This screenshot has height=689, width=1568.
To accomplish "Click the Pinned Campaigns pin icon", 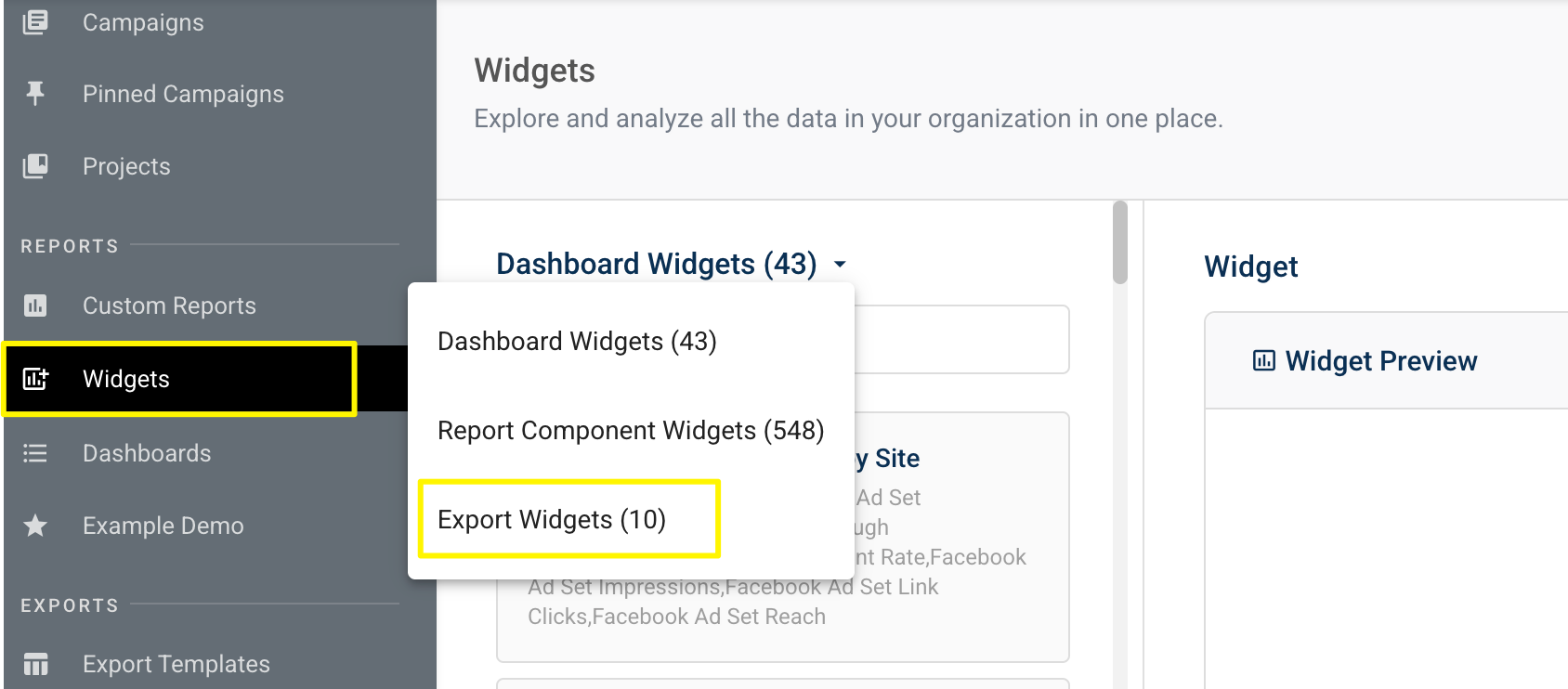I will (x=35, y=93).
